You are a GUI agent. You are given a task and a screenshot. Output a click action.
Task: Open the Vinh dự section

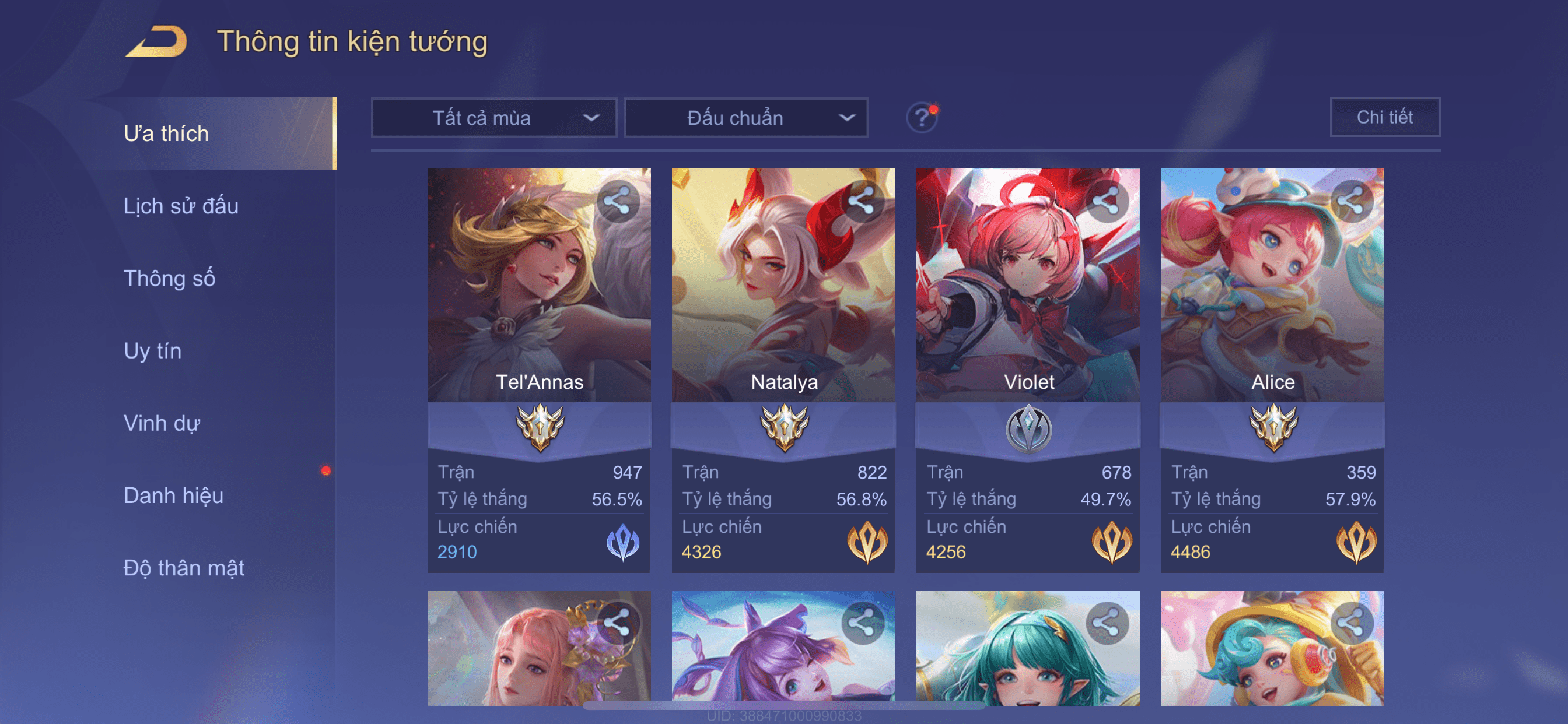(162, 423)
